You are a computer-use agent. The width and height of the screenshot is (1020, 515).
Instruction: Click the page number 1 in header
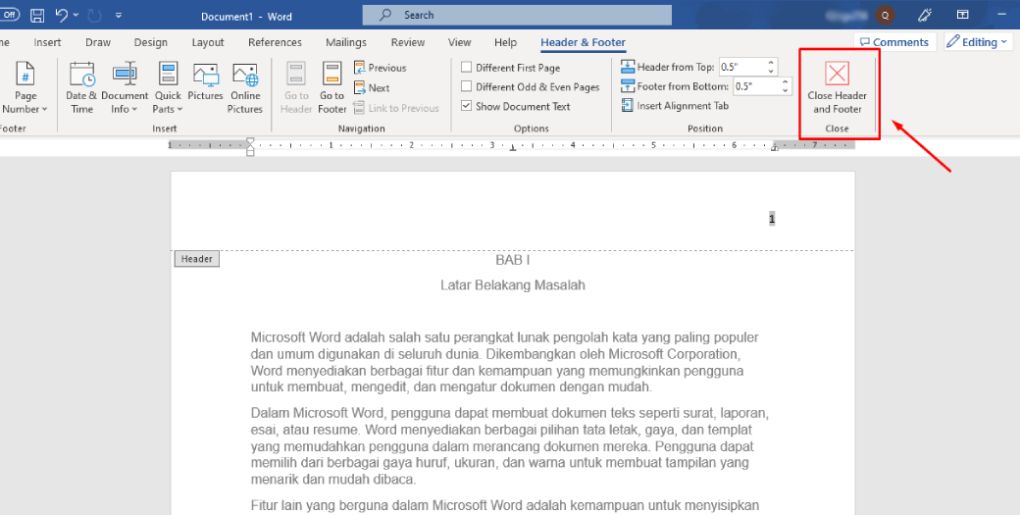pyautogui.click(x=772, y=219)
